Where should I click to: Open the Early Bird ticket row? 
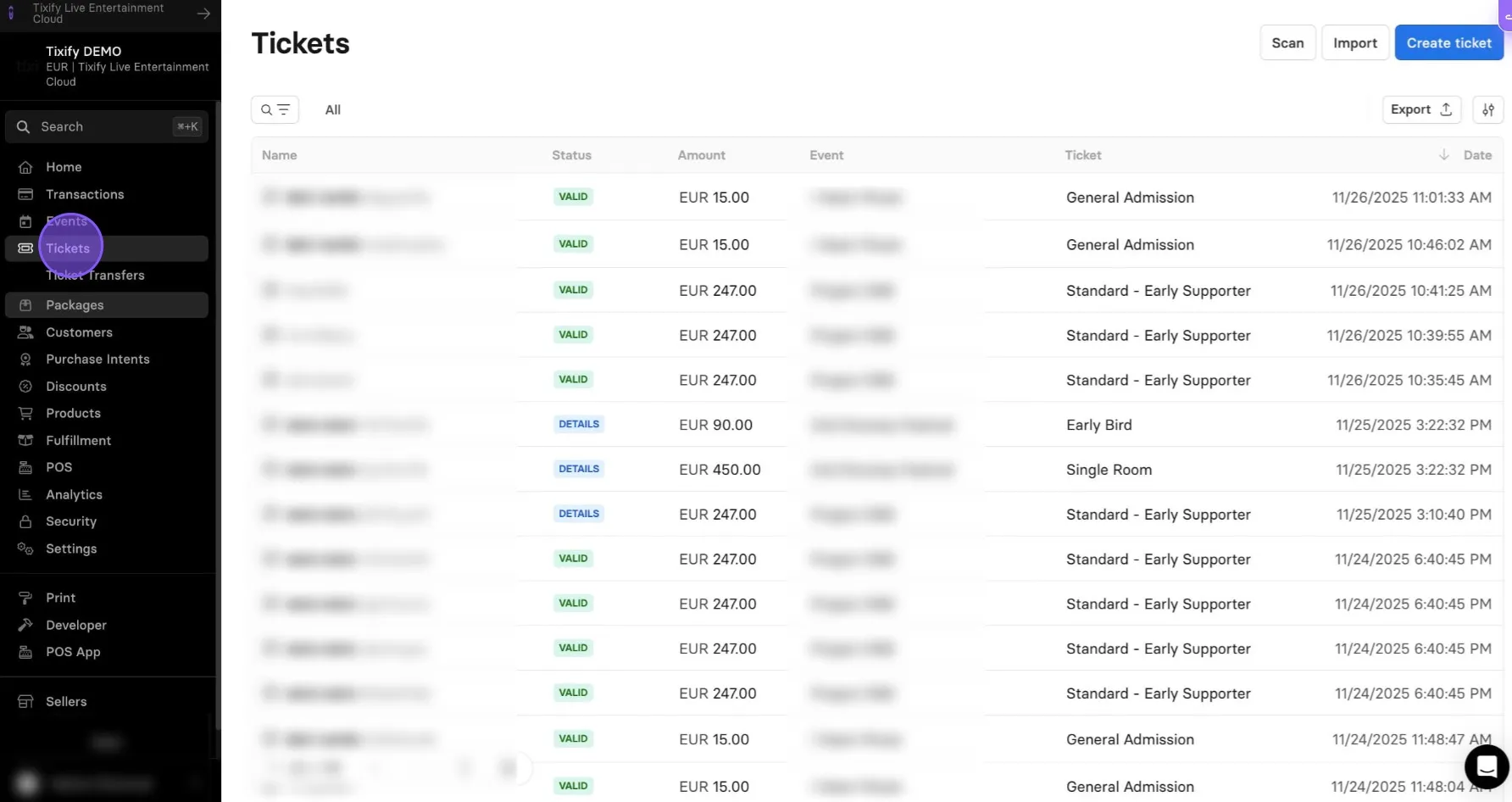[877, 425]
